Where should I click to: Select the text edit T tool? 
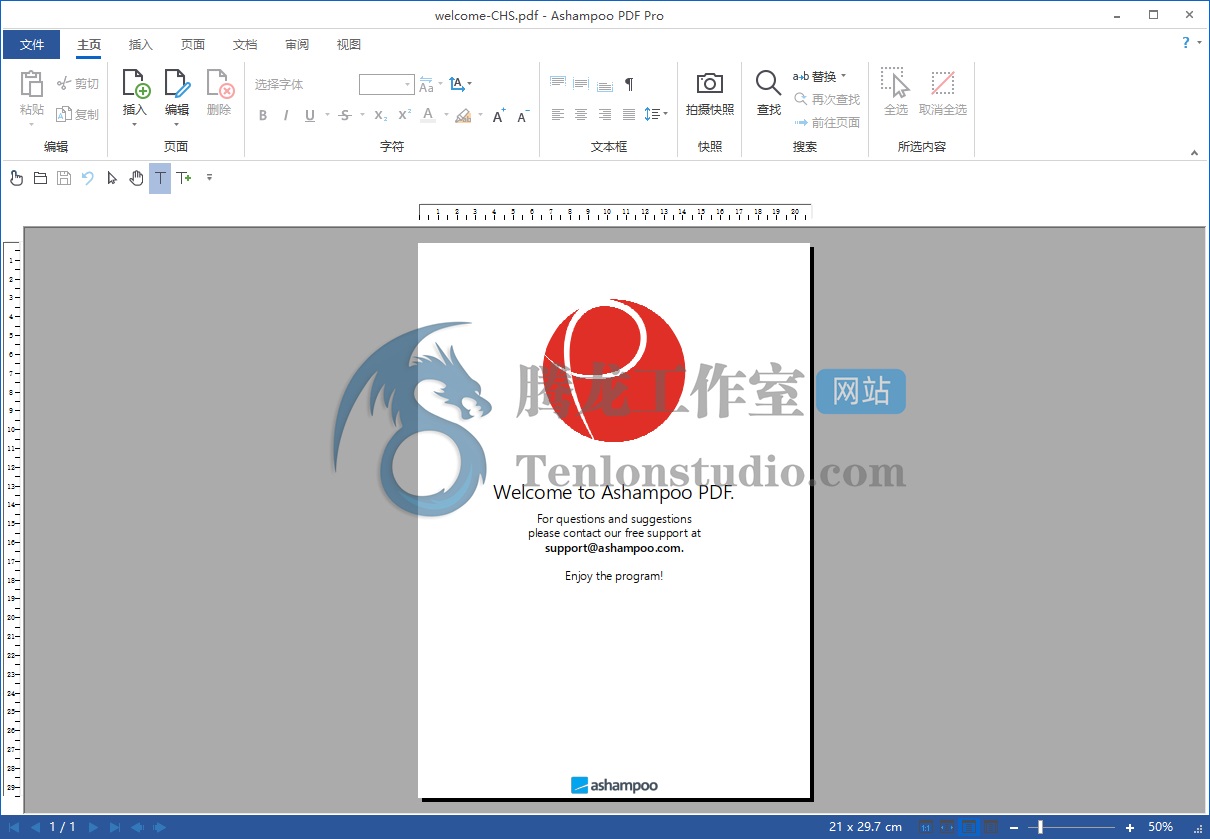(160, 178)
